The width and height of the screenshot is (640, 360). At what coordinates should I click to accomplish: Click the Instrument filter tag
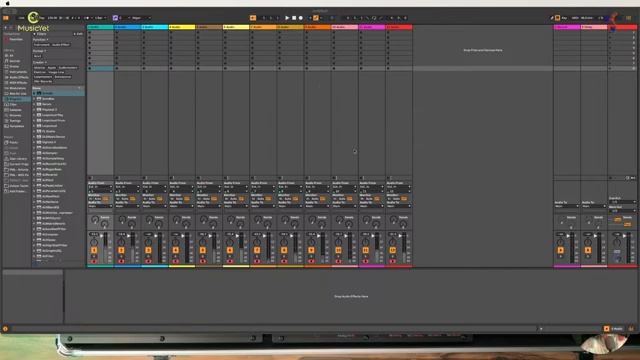(42, 44)
